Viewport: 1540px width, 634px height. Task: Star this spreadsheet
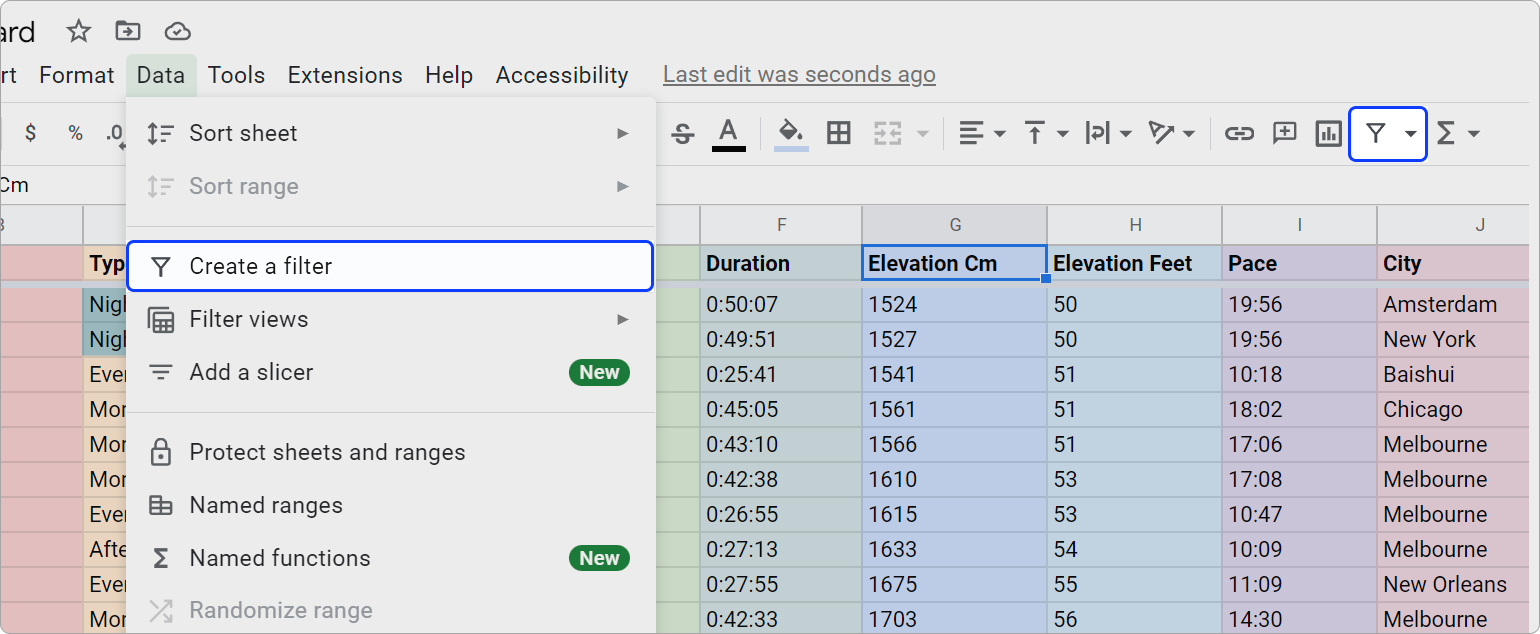tap(78, 31)
